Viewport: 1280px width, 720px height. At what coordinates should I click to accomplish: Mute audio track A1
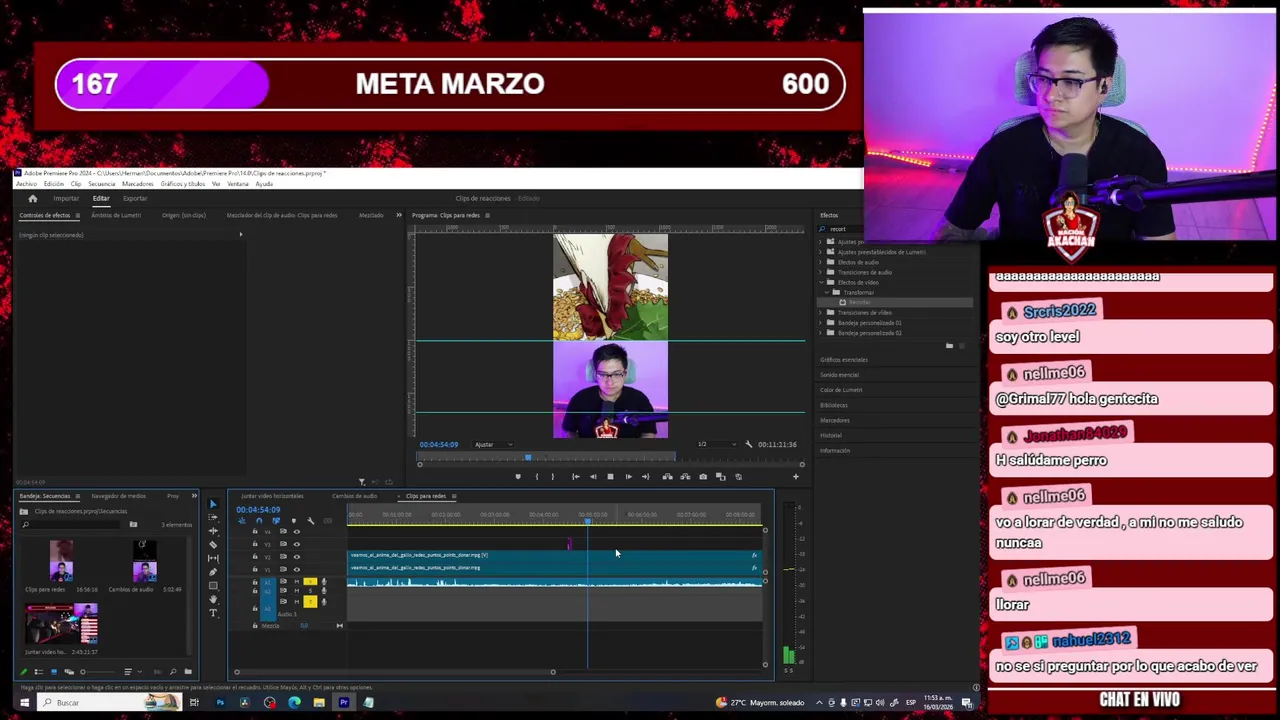[x=296, y=581]
